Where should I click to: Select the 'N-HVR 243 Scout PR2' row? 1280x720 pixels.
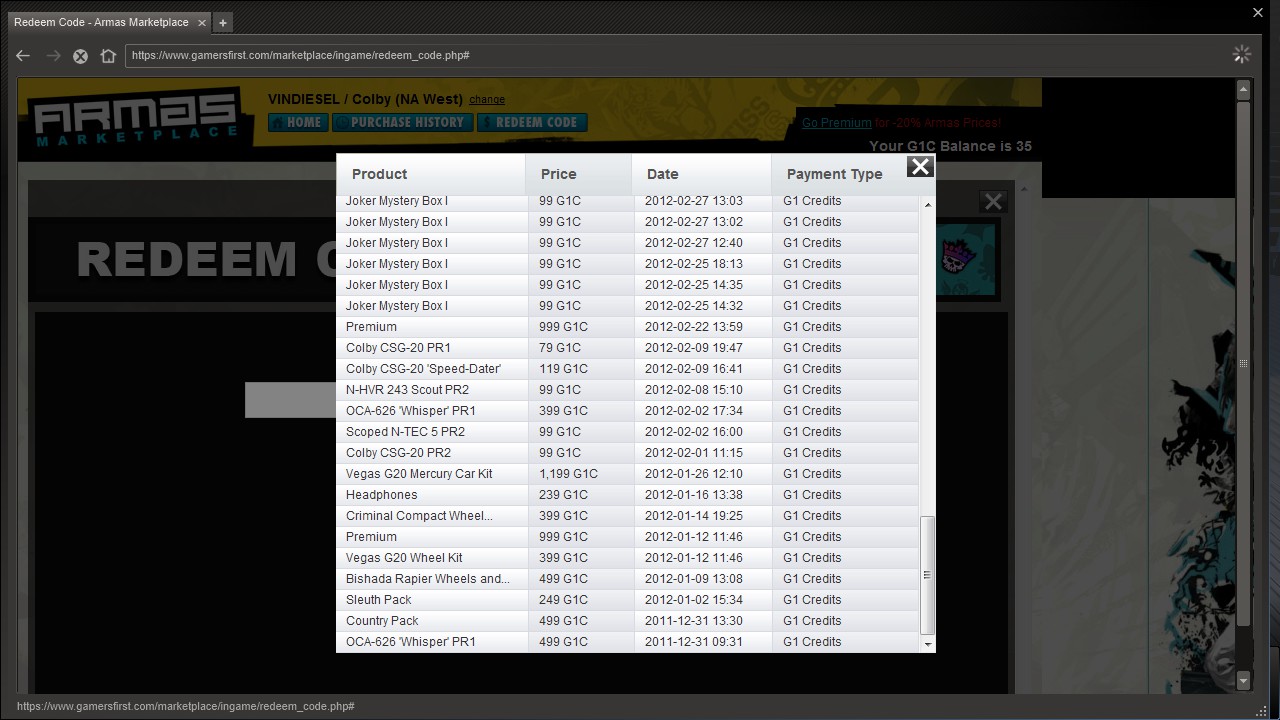627,390
